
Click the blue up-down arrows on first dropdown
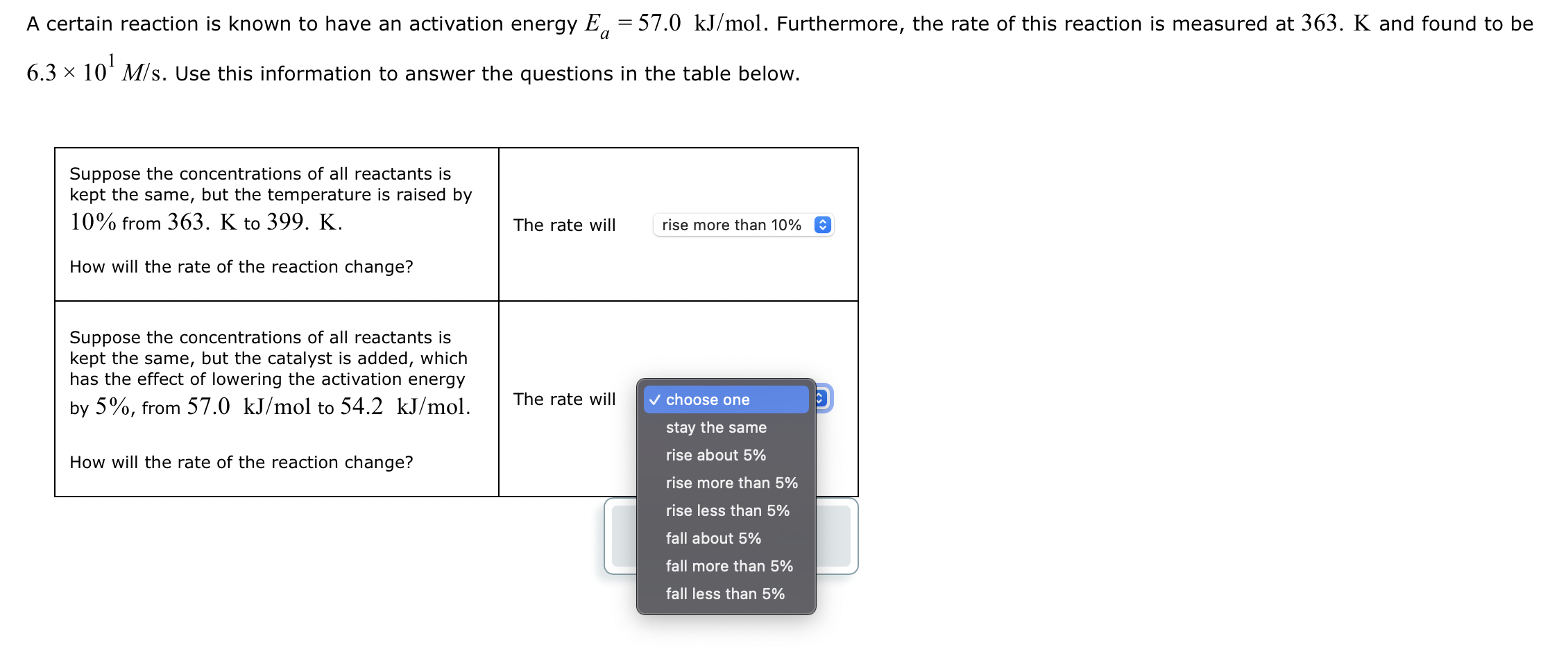(823, 225)
